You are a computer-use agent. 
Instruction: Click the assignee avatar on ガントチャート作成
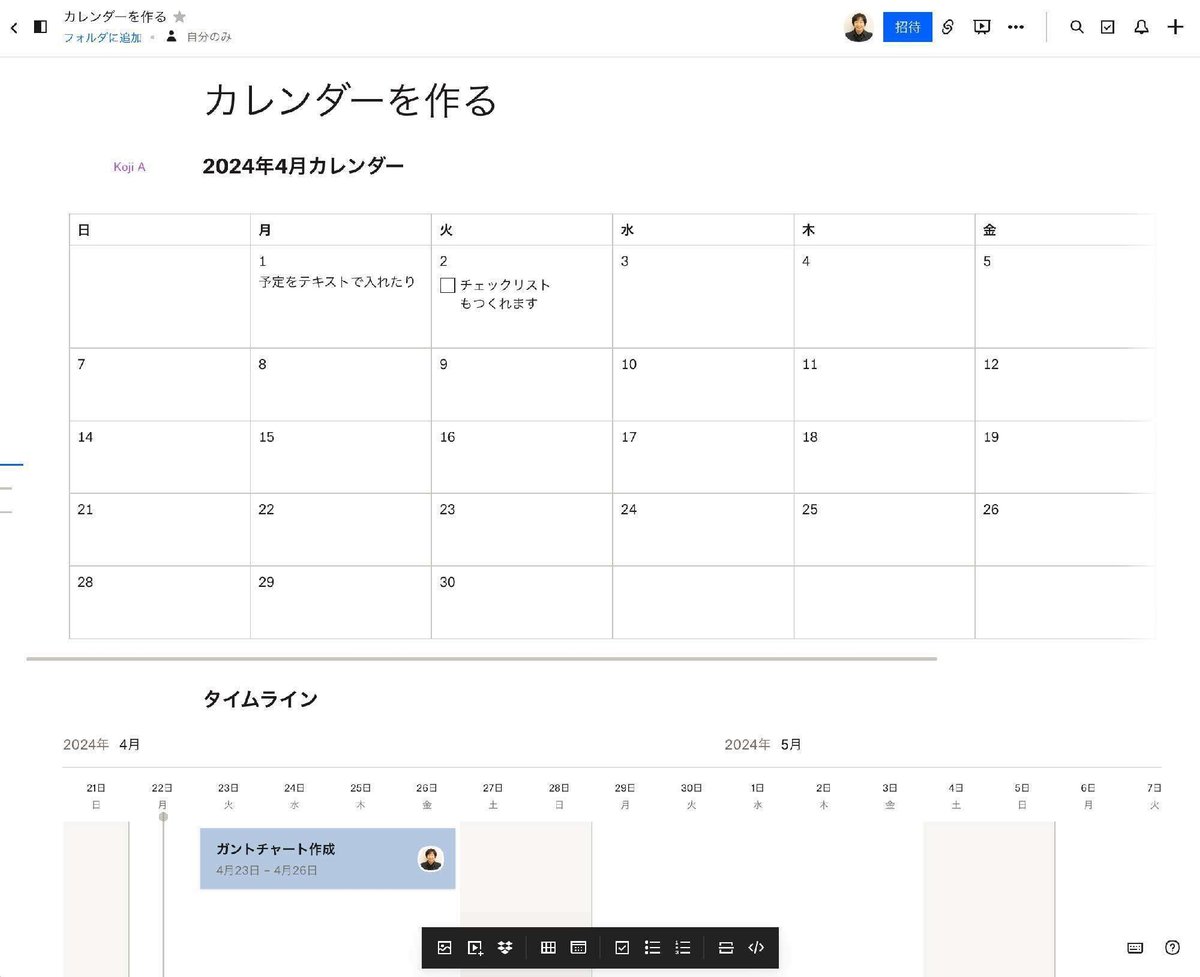point(431,858)
